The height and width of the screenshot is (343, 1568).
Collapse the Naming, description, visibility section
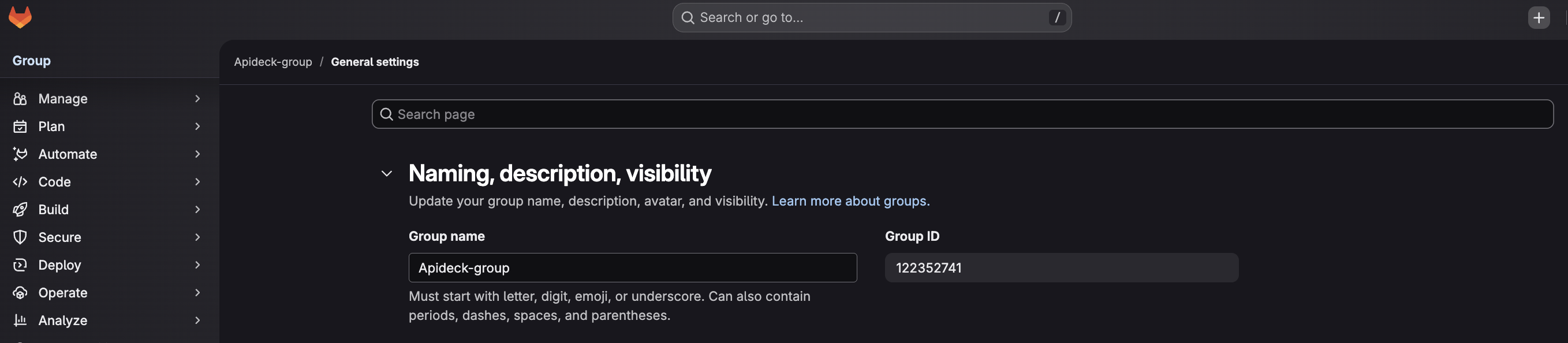387,174
